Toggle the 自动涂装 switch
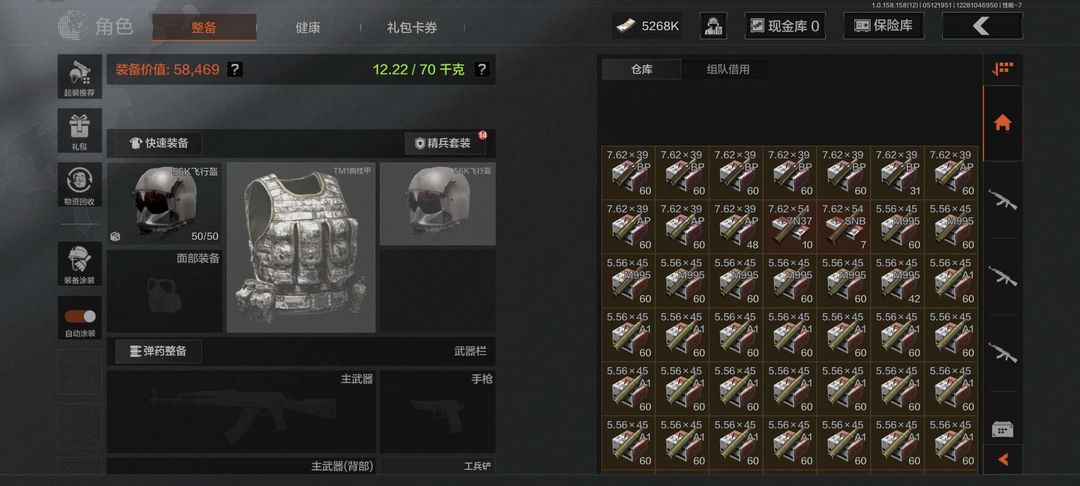The height and width of the screenshot is (486, 1080). [x=80, y=317]
